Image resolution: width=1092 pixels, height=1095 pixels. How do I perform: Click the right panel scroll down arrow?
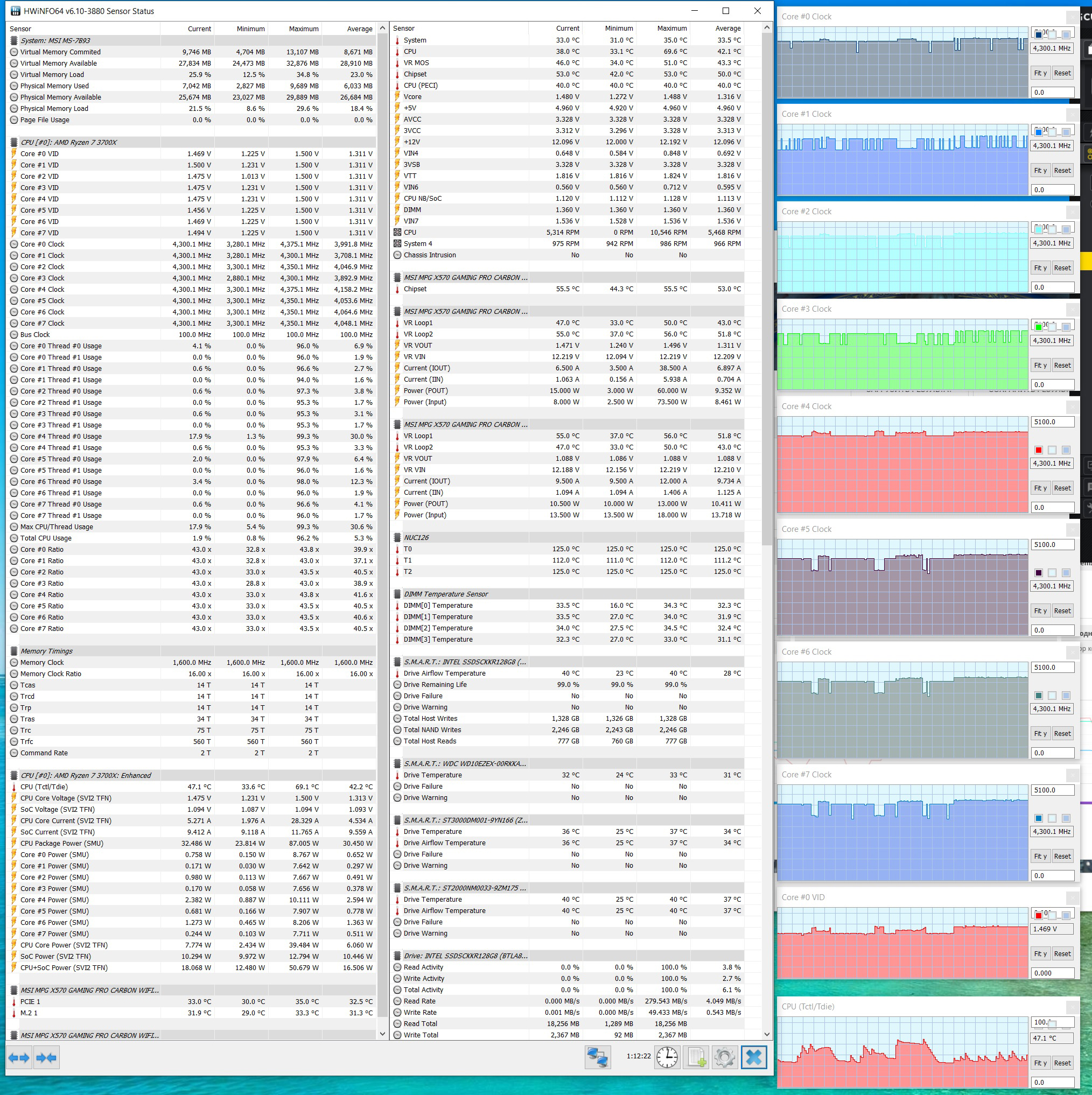[x=767, y=1034]
